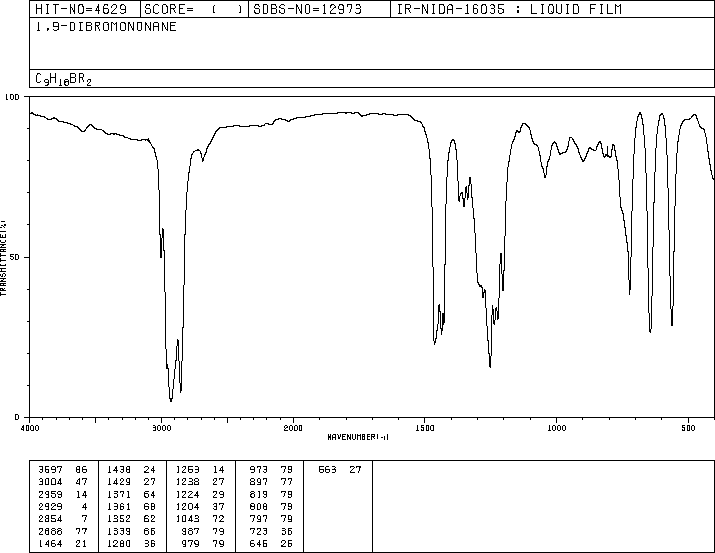Click the 1000 x-axis tick label

pos(557,428)
